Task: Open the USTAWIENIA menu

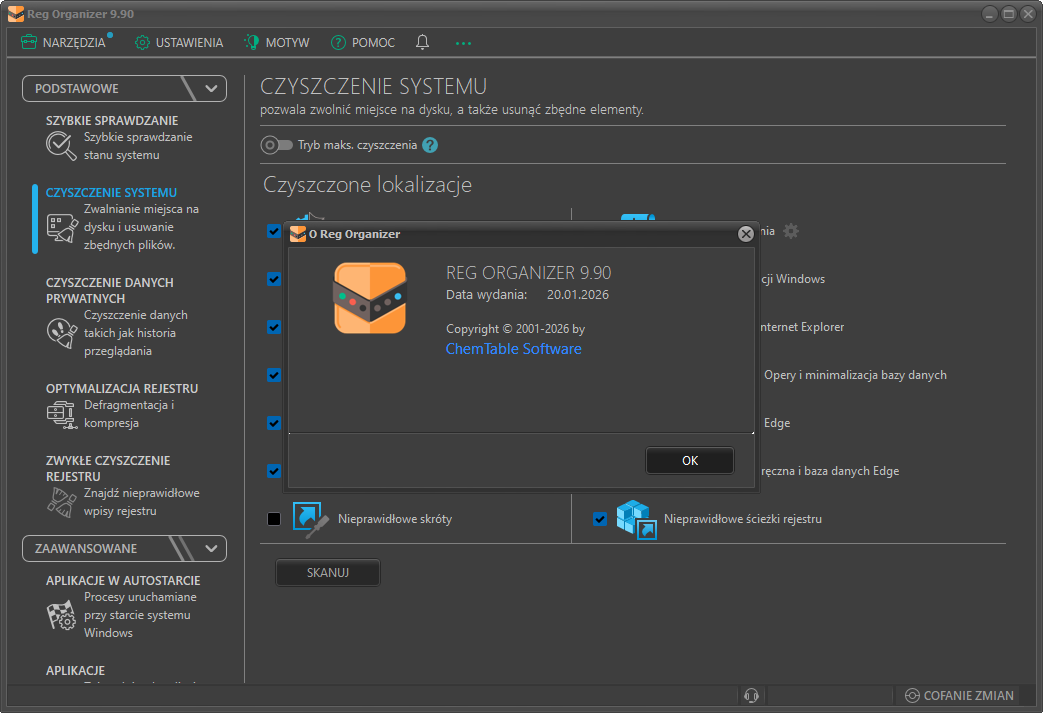Action: (x=179, y=43)
